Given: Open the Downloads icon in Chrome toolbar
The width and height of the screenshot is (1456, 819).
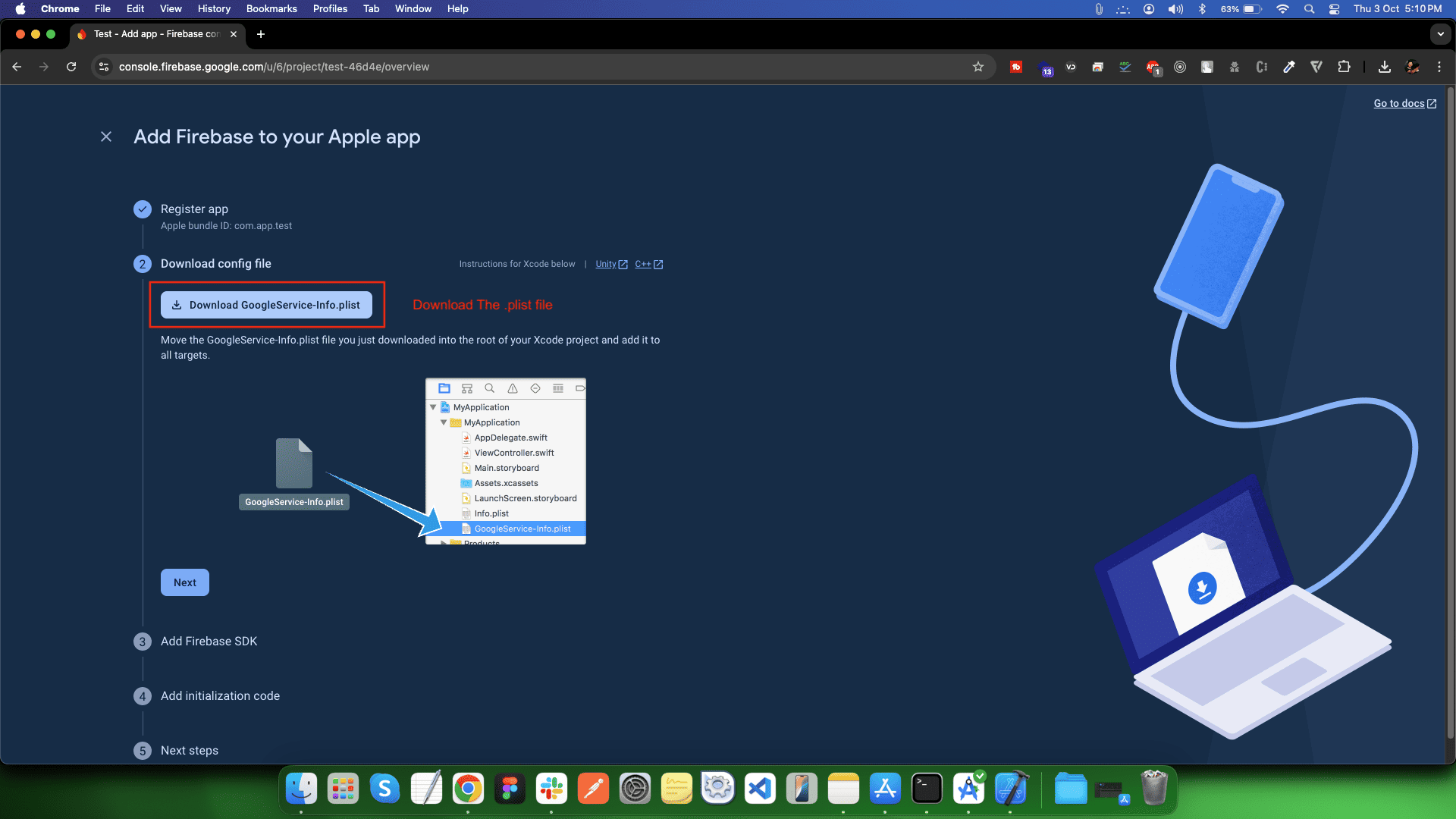Looking at the screenshot, I should 1384,67.
